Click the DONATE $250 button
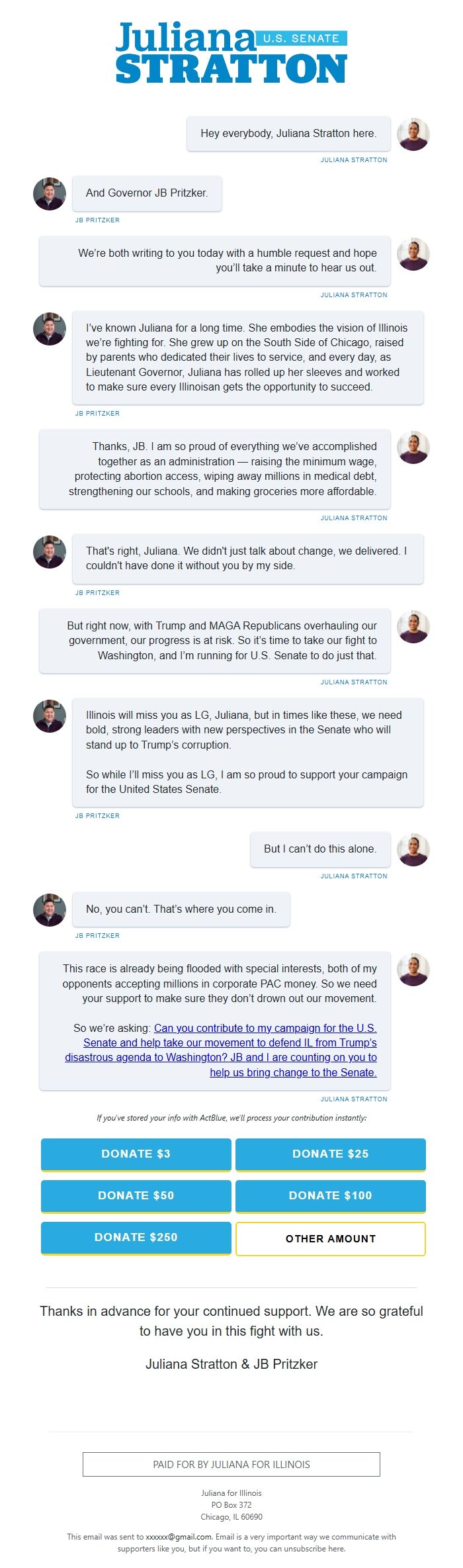Viewport: 463px width, 1568px height. (x=136, y=1238)
